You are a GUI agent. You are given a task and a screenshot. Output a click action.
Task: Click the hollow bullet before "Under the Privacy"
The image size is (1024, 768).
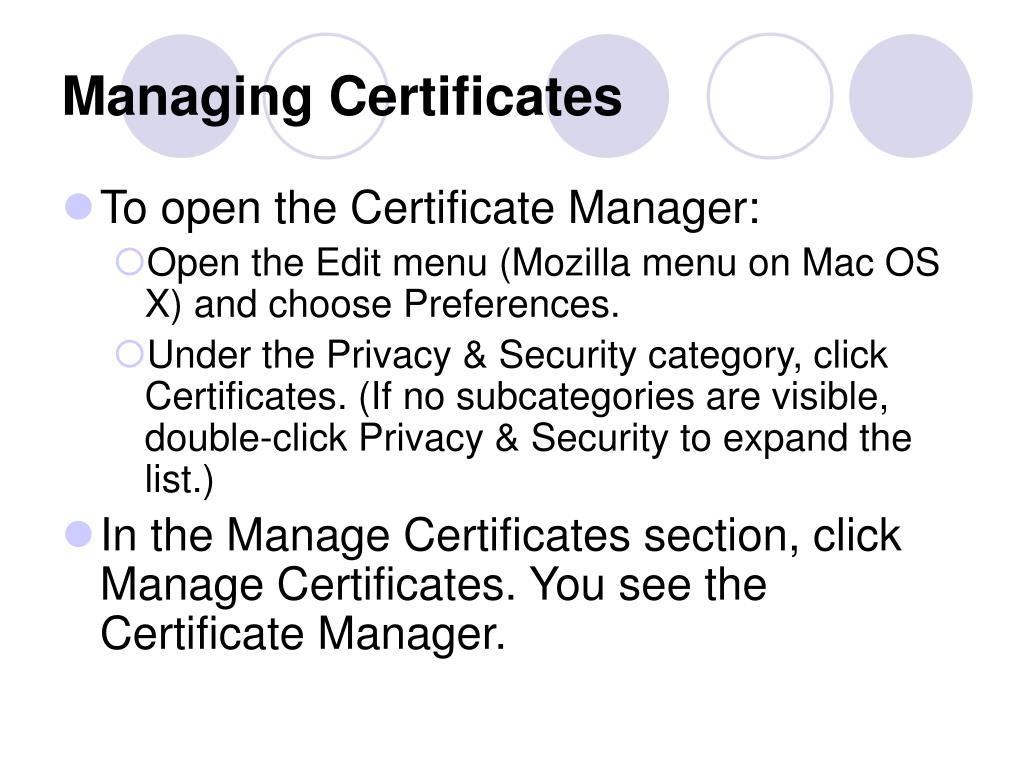(129, 355)
